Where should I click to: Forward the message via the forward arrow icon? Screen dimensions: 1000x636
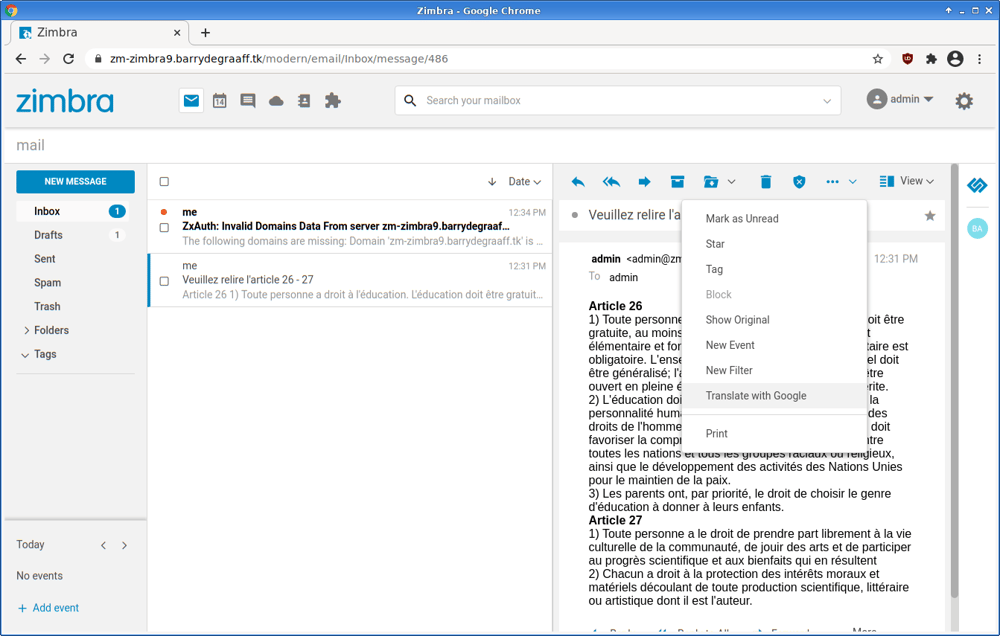pyautogui.click(x=644, y=181)
